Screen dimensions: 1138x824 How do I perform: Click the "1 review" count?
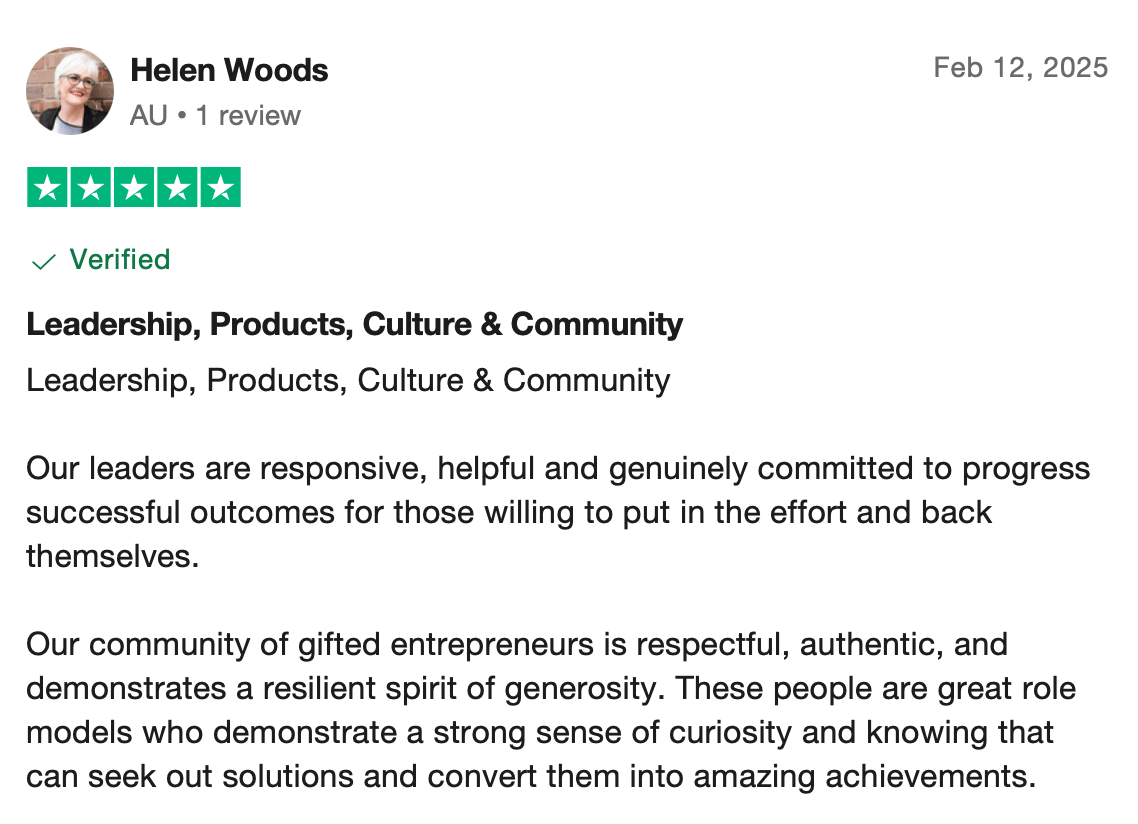[248, 116]
